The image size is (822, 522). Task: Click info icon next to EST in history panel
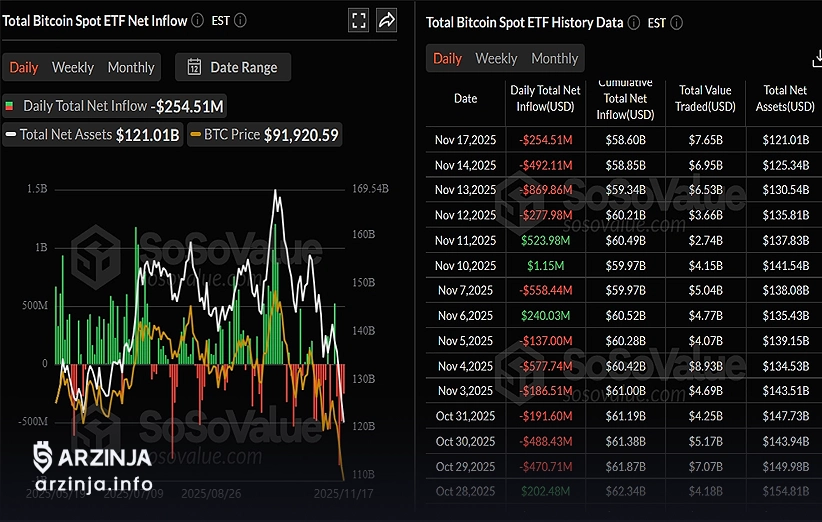(x=676, y=22)
